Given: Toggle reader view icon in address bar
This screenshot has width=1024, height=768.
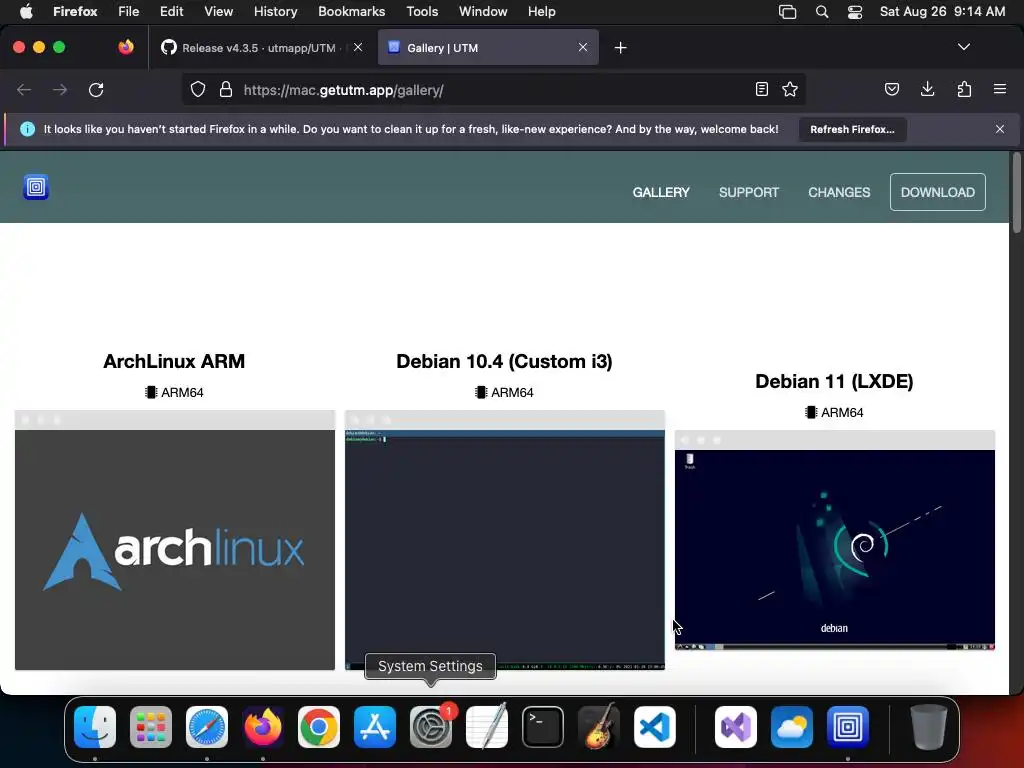Looking at the screenshot, I should (761, 89).
